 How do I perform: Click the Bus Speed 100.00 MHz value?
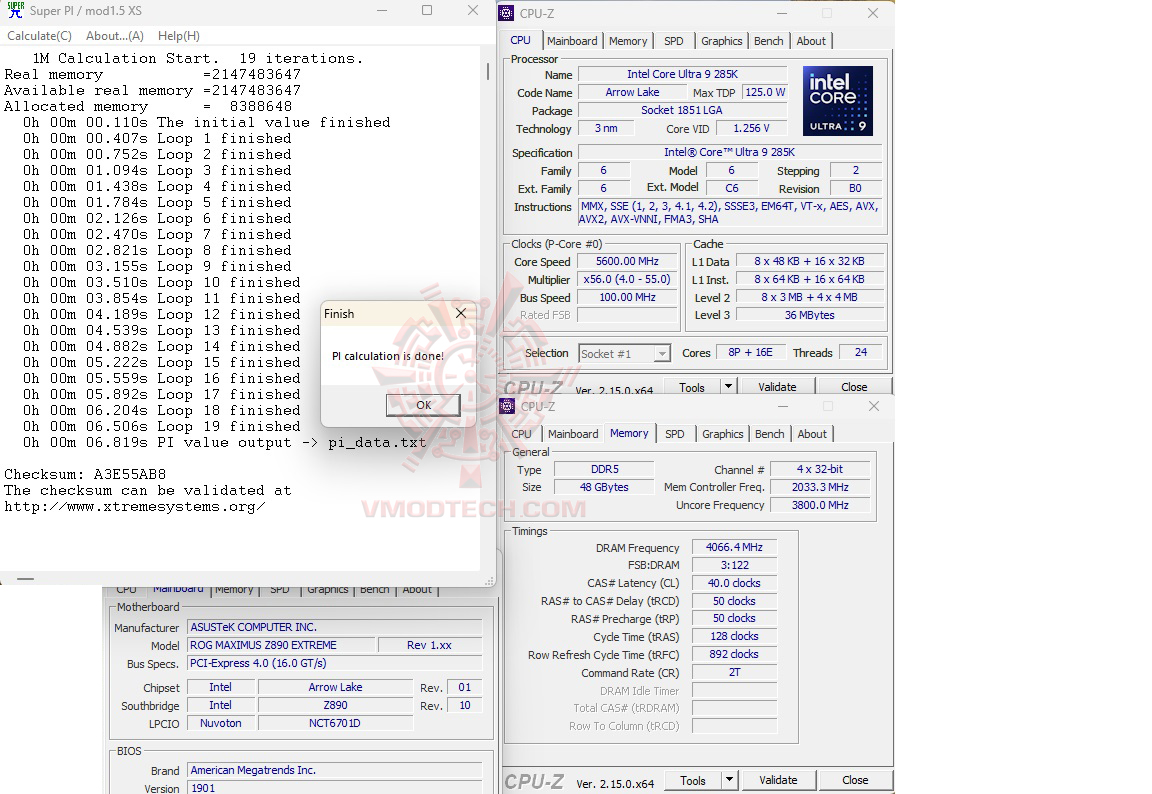point(627,297)
